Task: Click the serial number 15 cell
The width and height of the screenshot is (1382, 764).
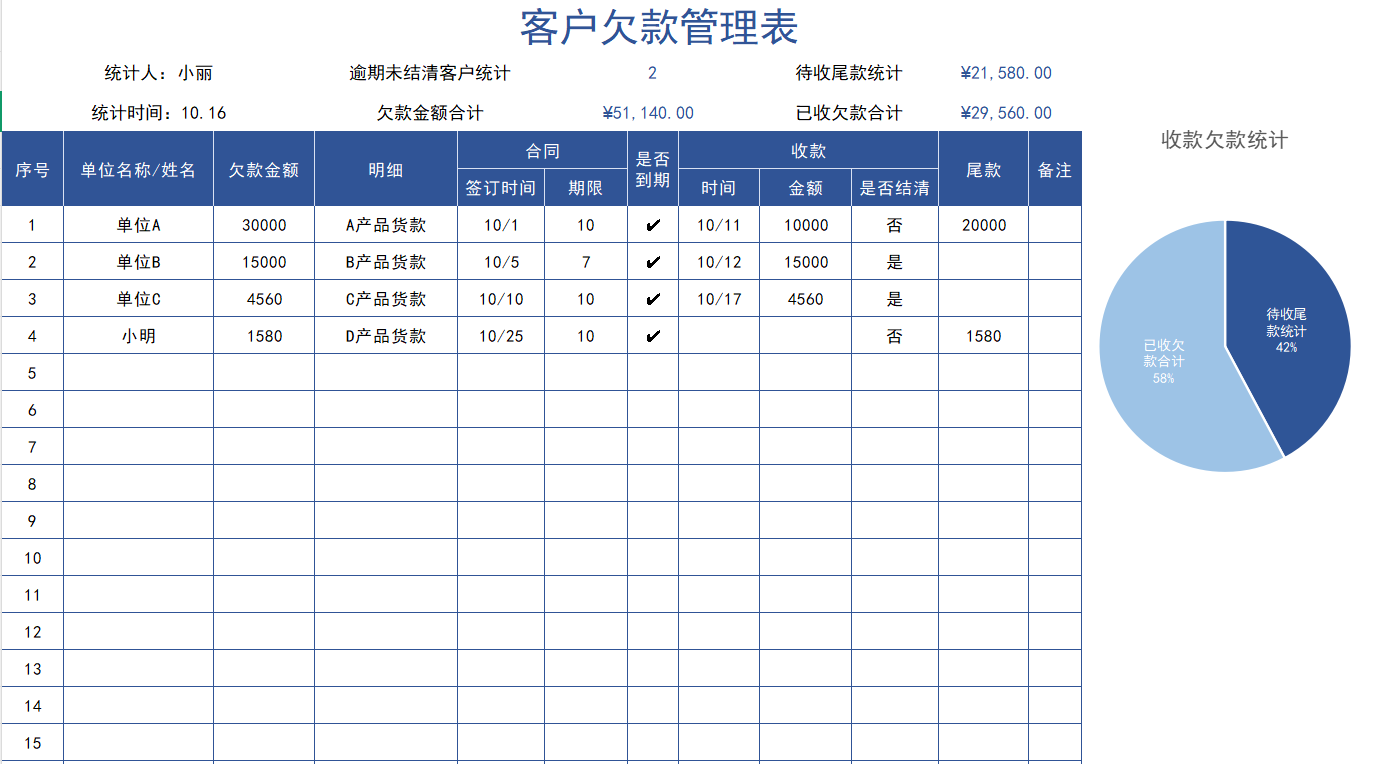Action: click(x=32, y=743)
